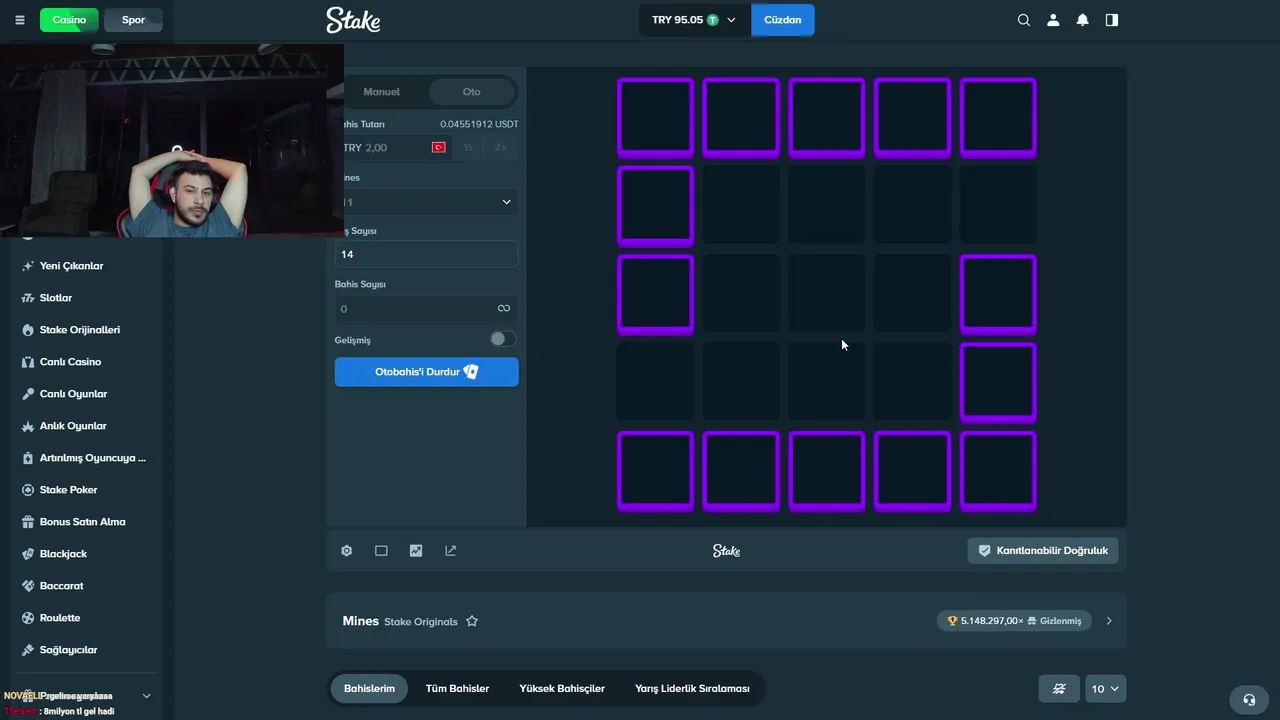The height and width of the screenshot is (720, 1280).
Task: Favorite Mines with the star icon
Action: 472,621
